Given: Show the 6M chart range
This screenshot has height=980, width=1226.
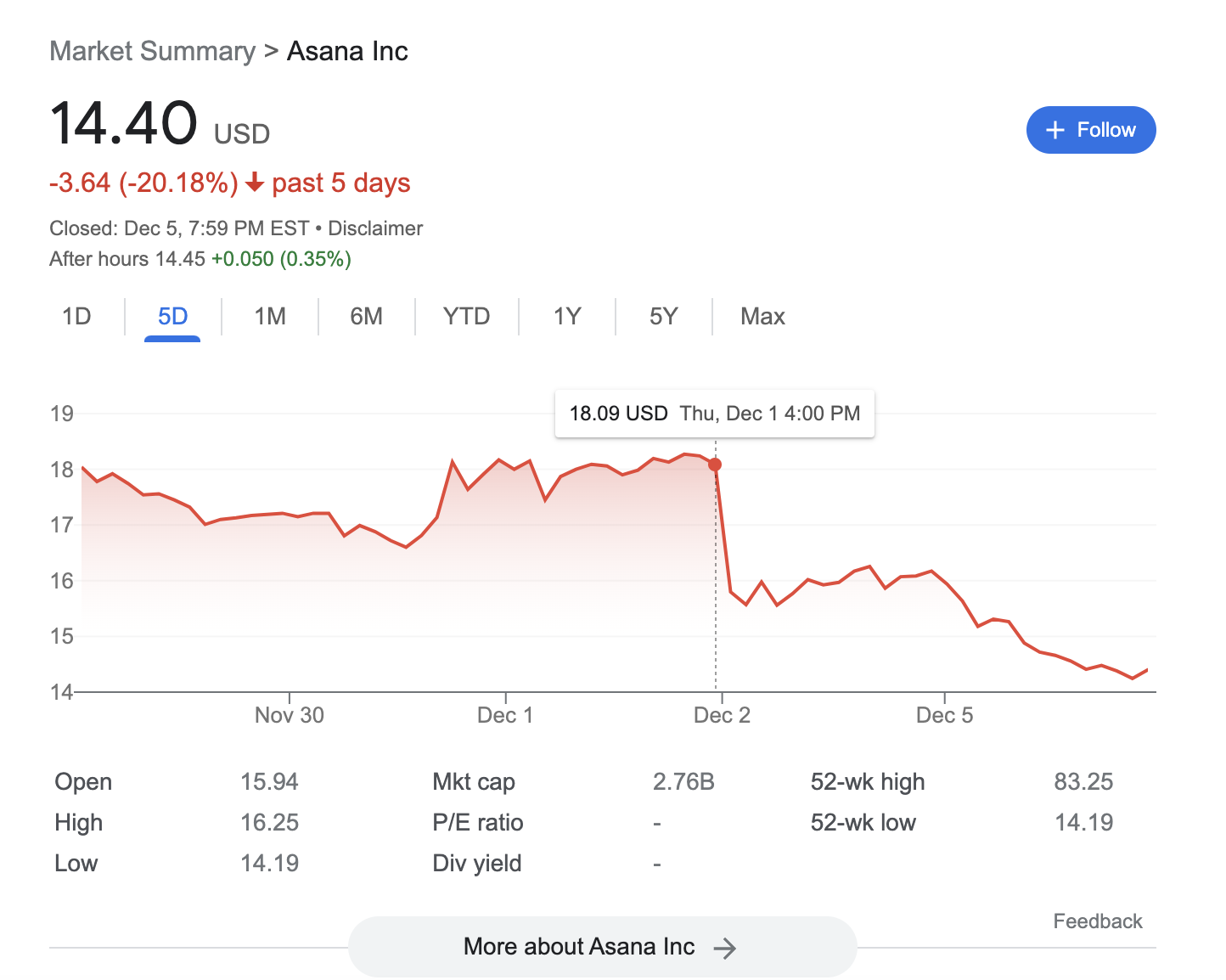Looking at the screenshot, I should [x=366, y=317].
